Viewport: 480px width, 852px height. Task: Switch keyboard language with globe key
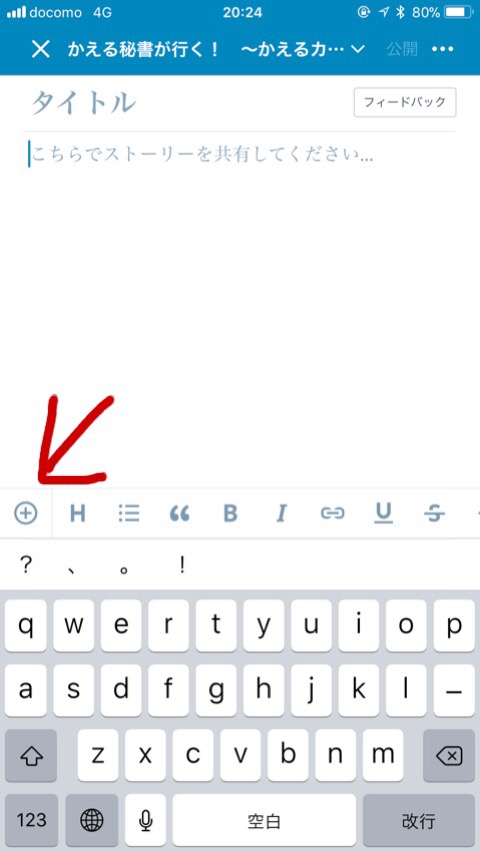click(91, 820)
